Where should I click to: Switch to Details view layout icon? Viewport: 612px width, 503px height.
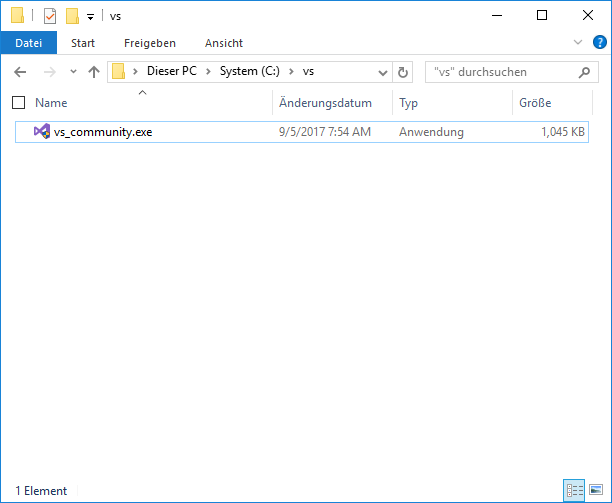(x=575, y=490)
